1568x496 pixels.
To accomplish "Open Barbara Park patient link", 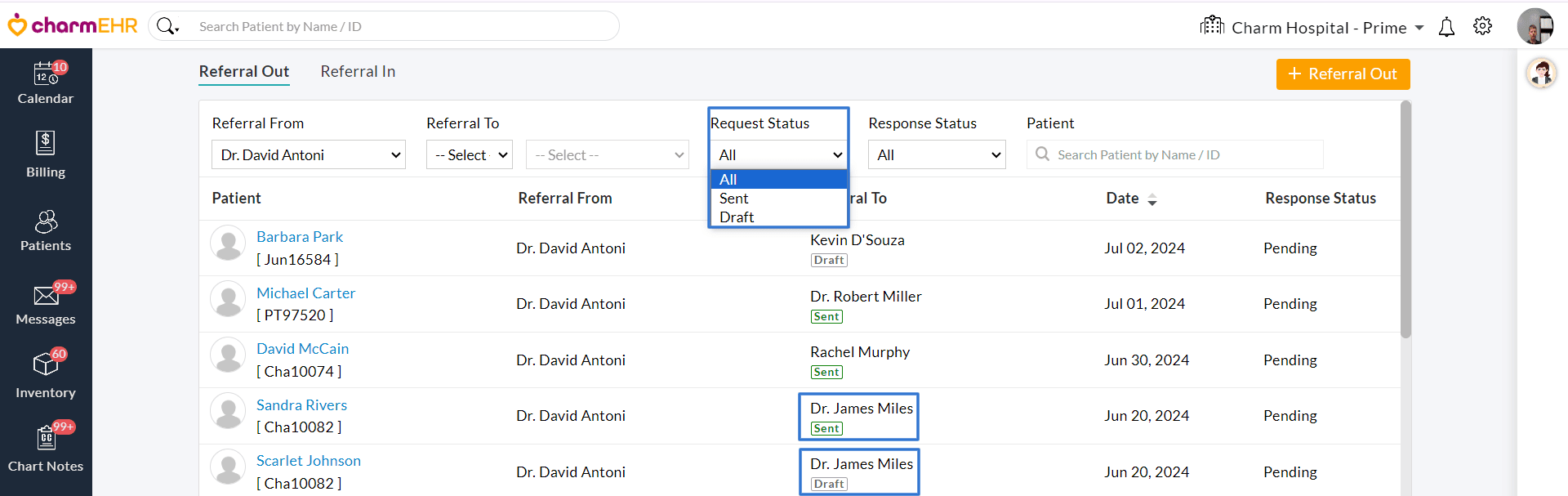I will 300,237.
